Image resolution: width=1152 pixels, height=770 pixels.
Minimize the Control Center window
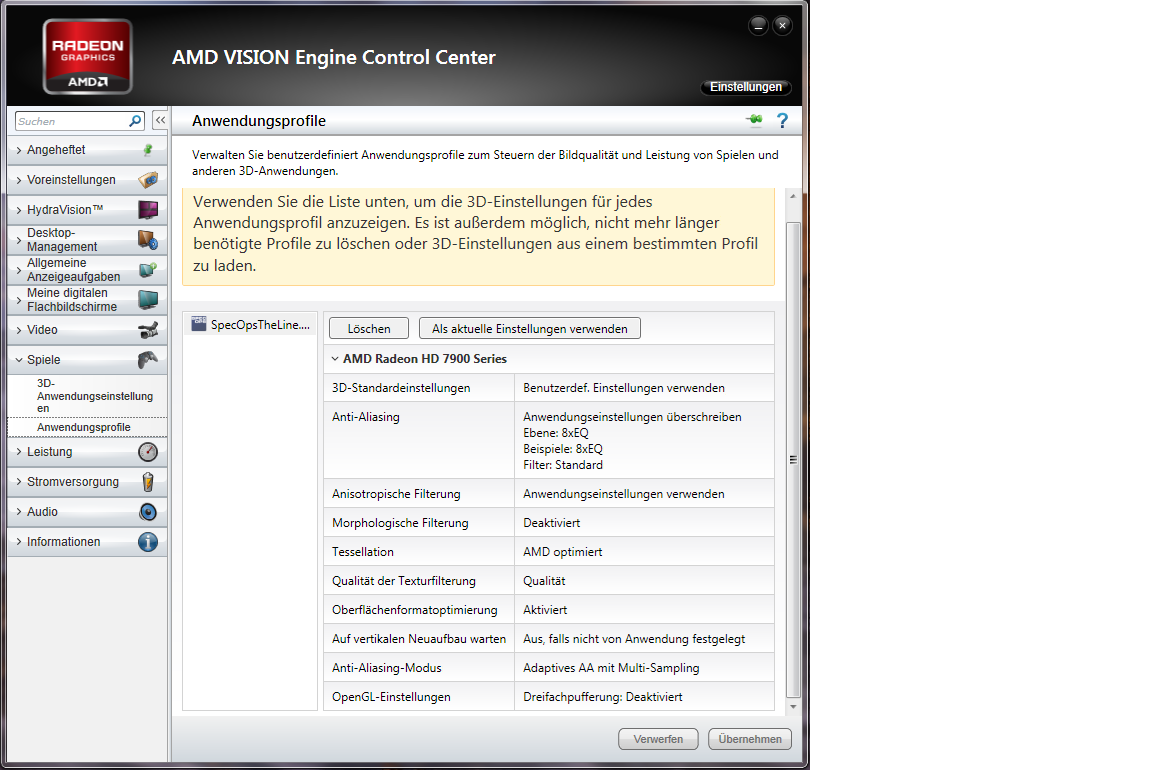point(758,26)
